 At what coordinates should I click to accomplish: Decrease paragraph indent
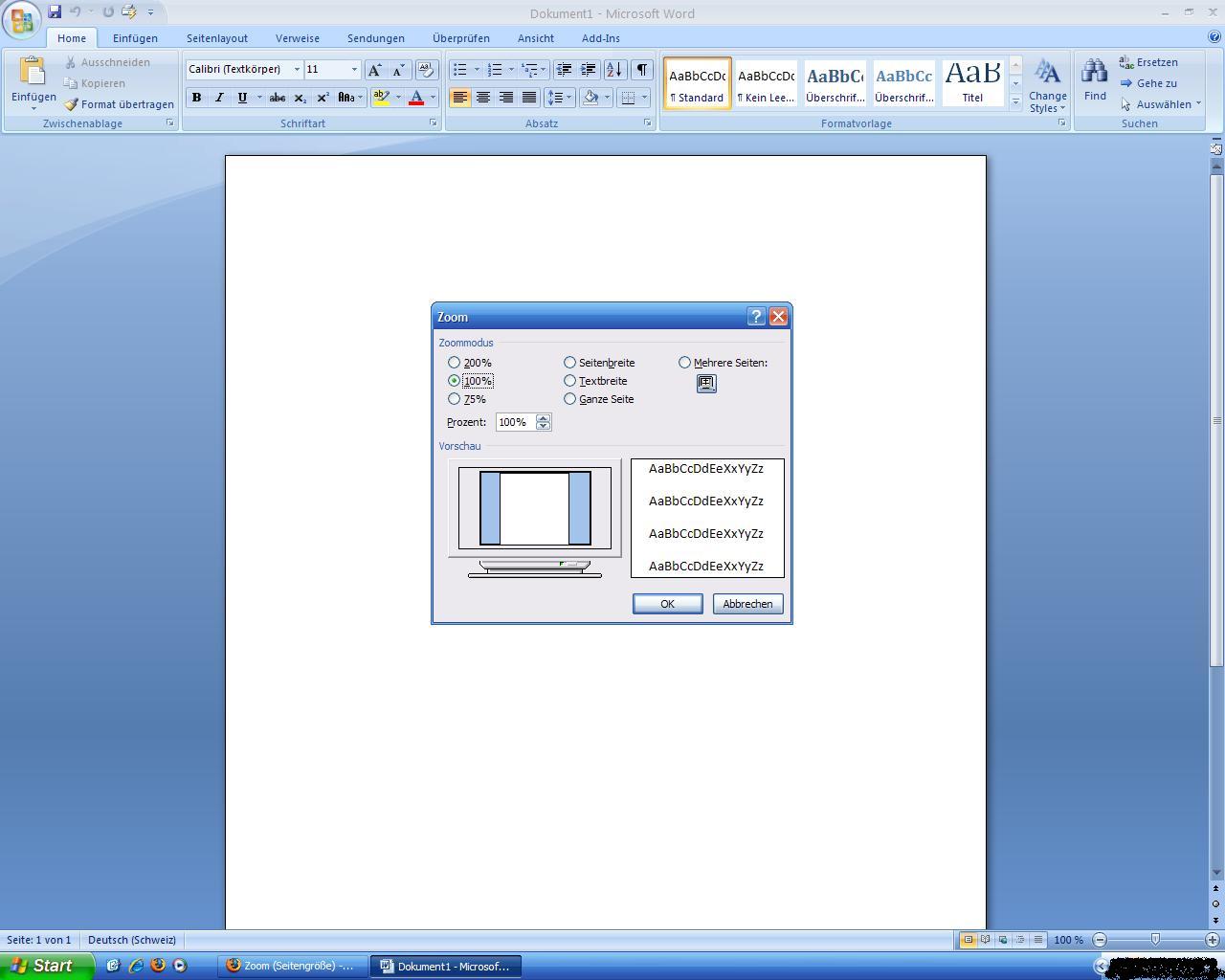(x=565, y=70)
